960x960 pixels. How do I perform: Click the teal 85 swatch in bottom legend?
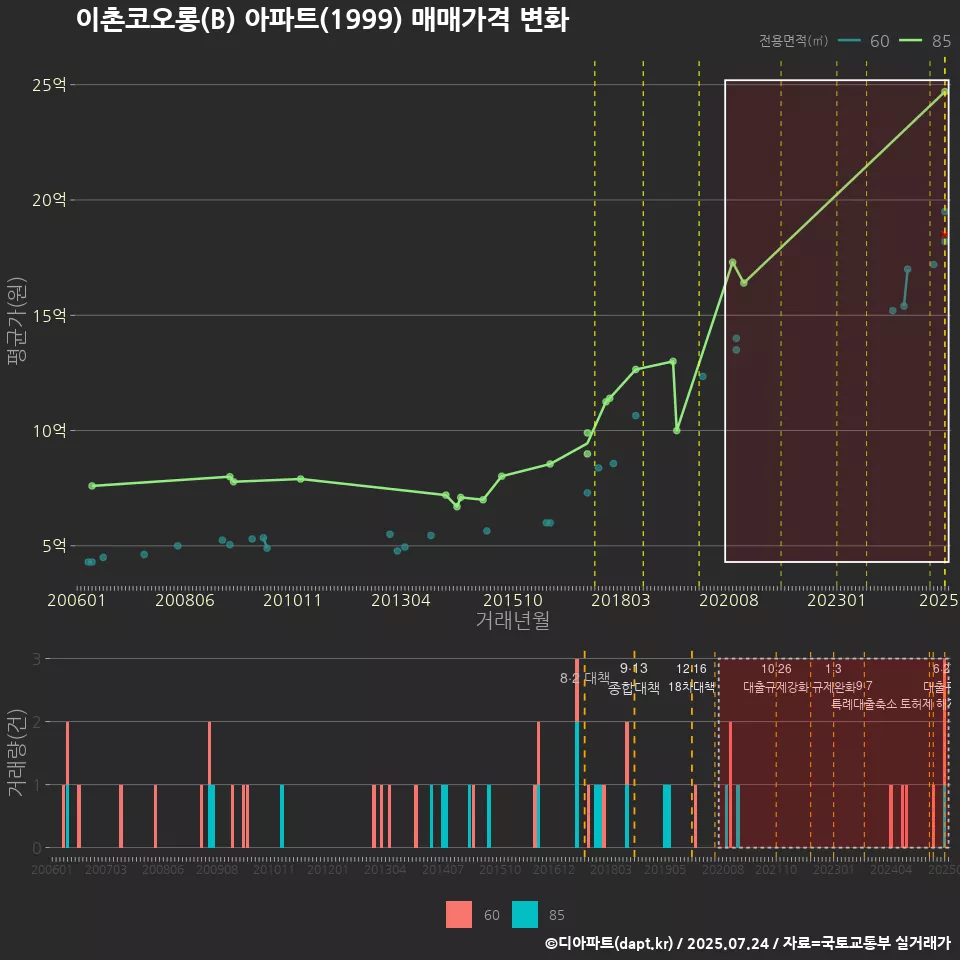point(525,914)
